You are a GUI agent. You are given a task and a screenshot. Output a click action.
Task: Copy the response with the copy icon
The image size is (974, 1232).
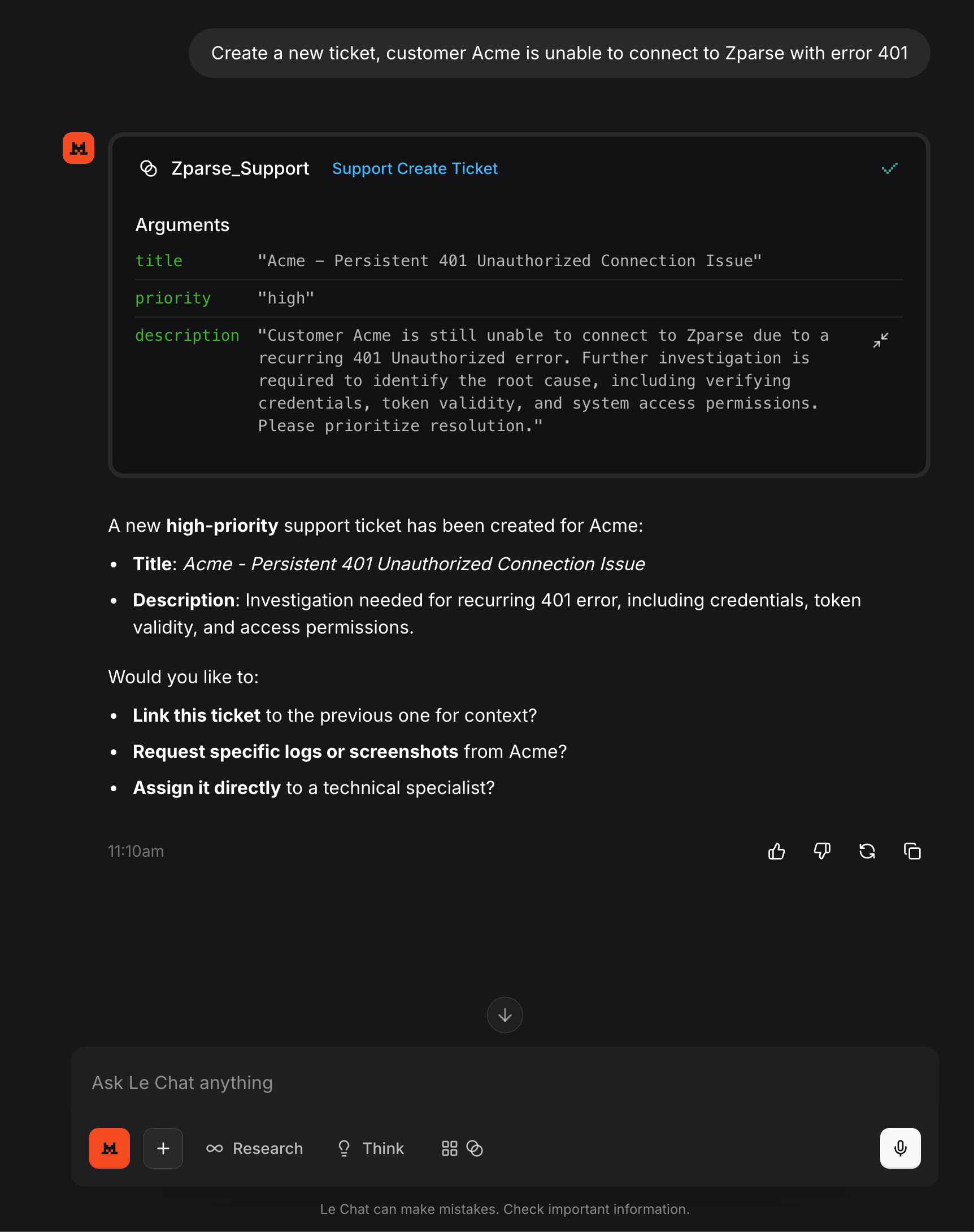(x=912, y=852)
